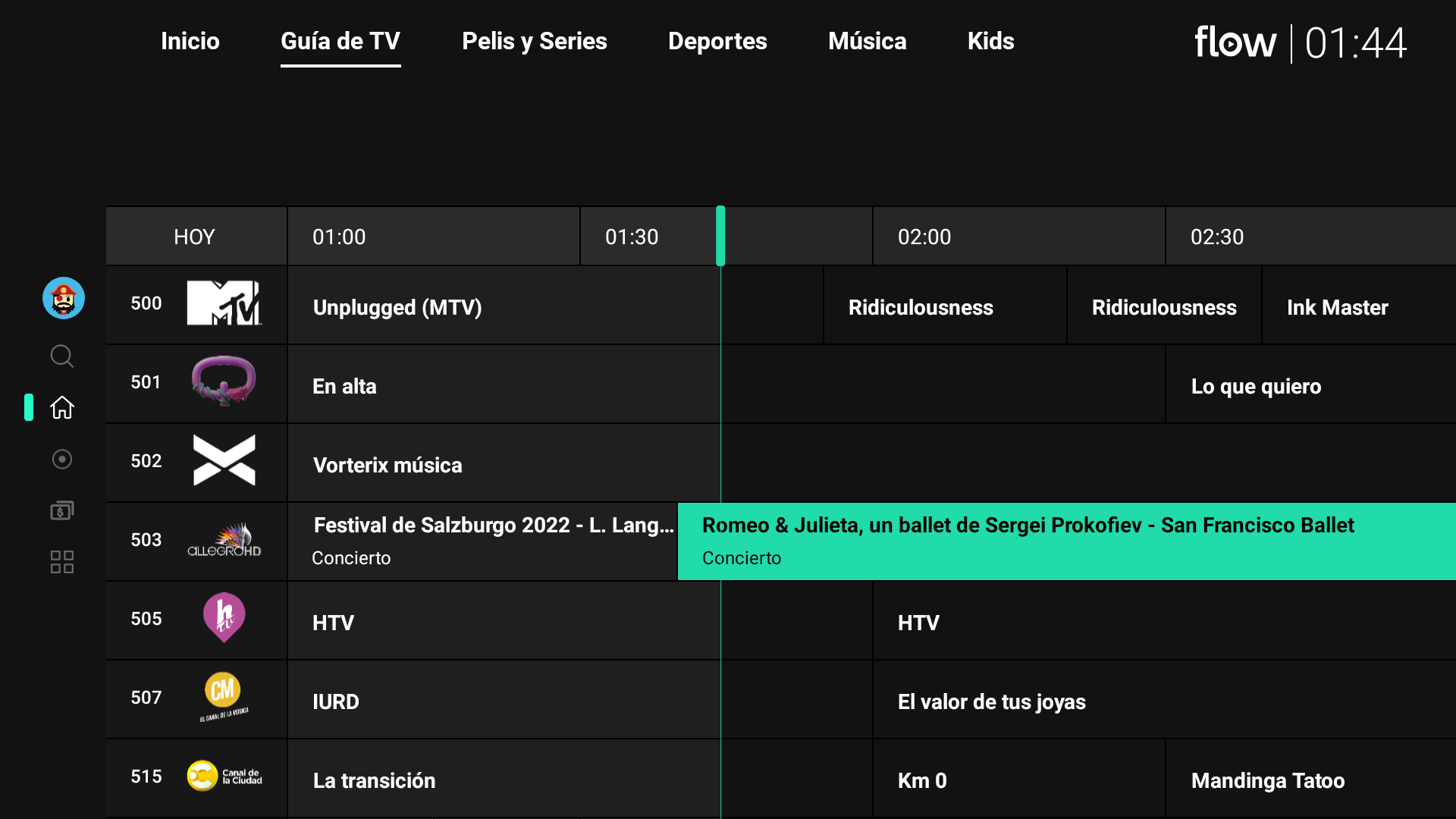This screenshot has height=819, width=1456.
Task: Click the current time marker on timeline
Action: click(x=720, y=236)
